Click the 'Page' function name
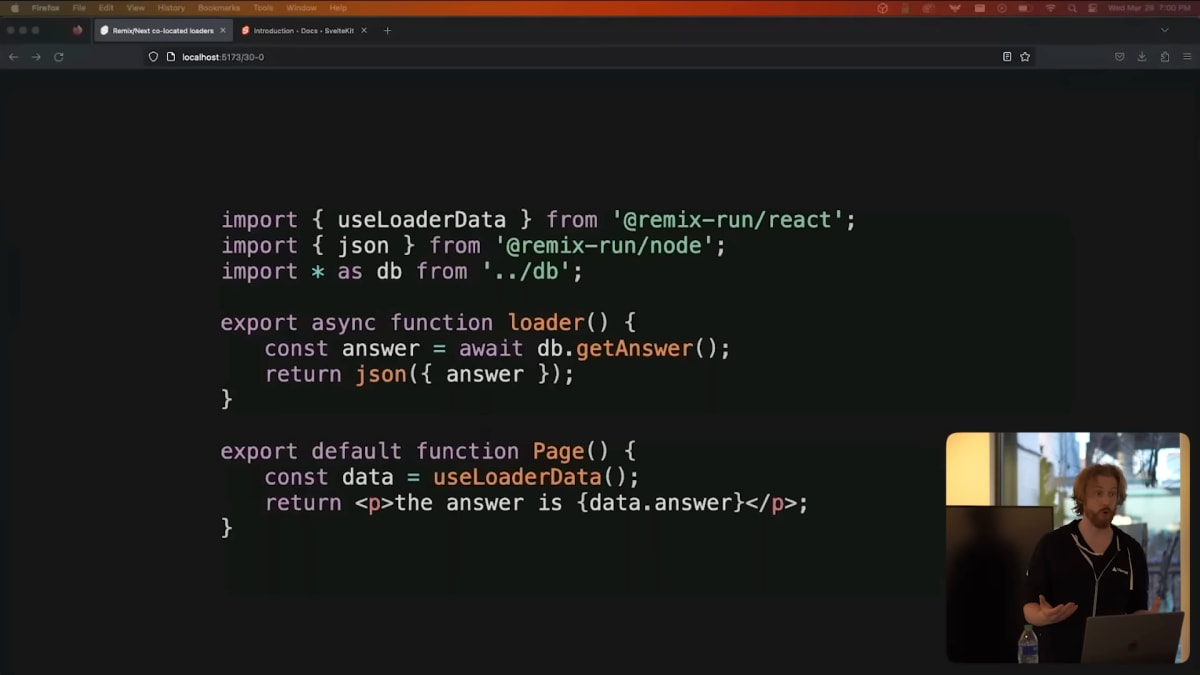 (558, 452)
